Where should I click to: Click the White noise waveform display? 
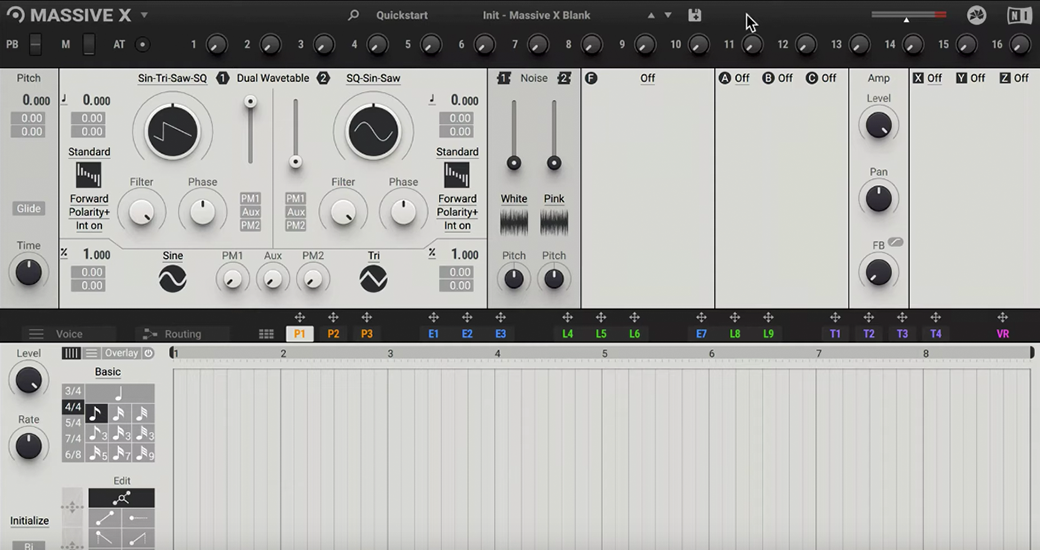pyautogui.click(x=513, y=222)
